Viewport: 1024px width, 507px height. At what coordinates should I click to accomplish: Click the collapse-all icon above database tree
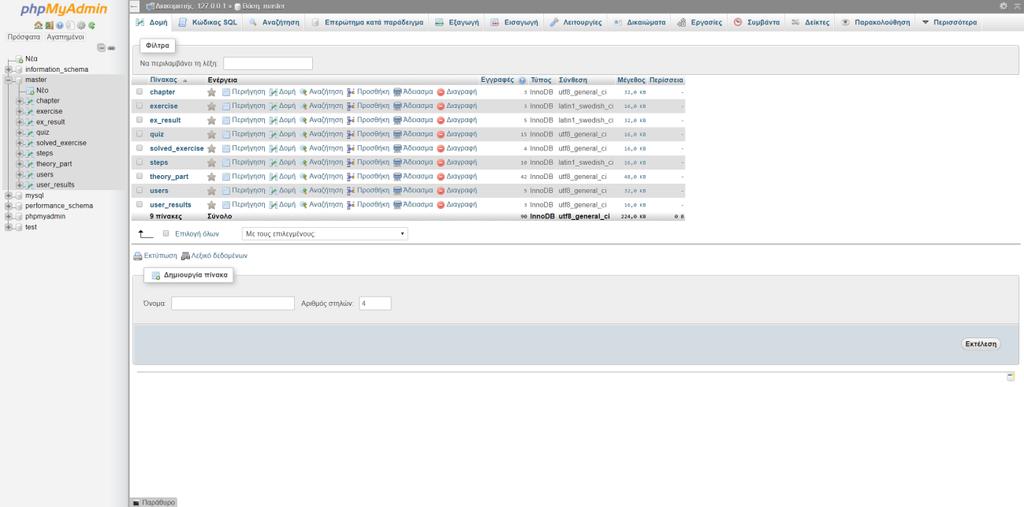pyautogui.click(x=101, y=48)
